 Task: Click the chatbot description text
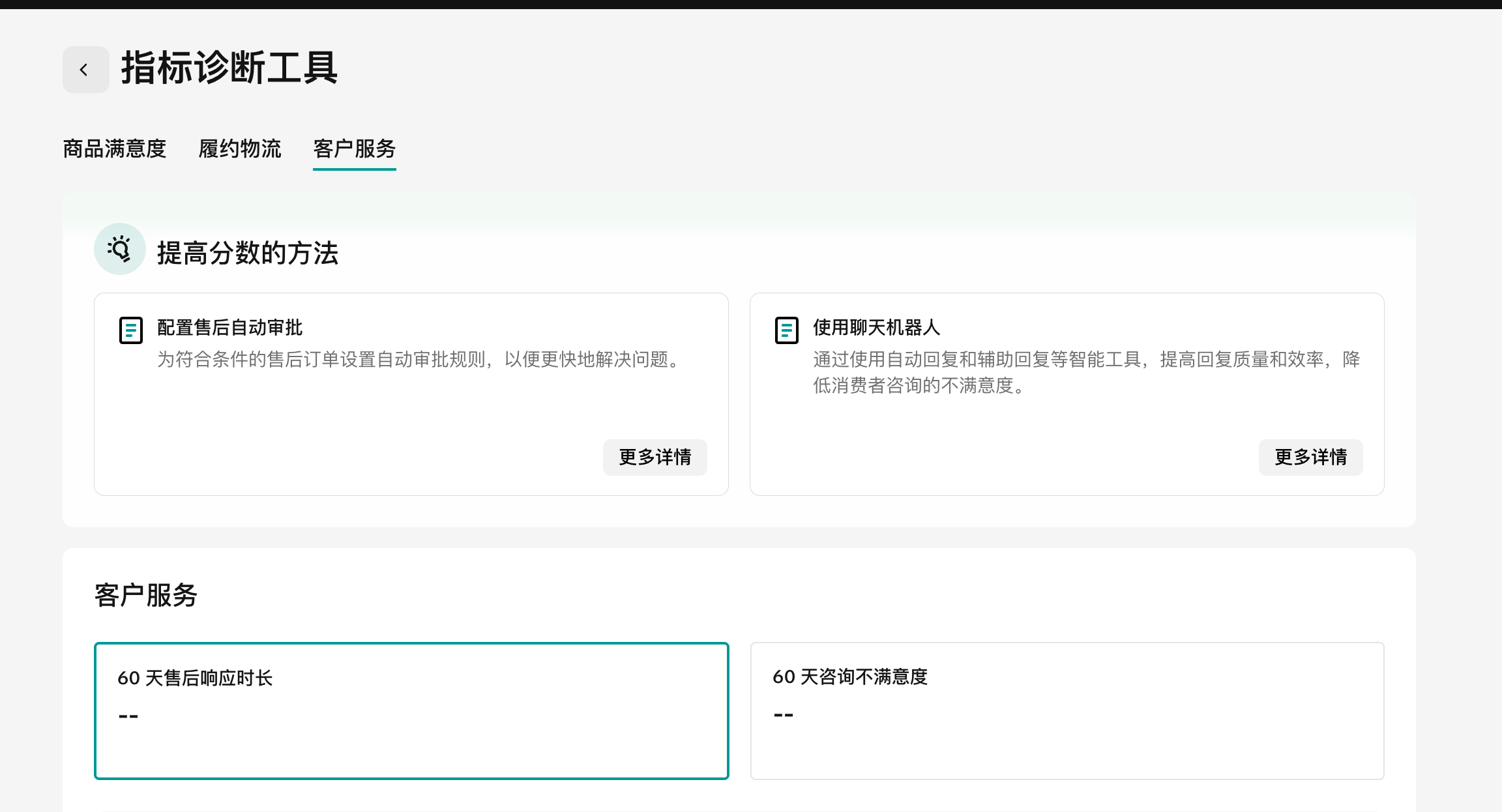[x=1085, y=372]
